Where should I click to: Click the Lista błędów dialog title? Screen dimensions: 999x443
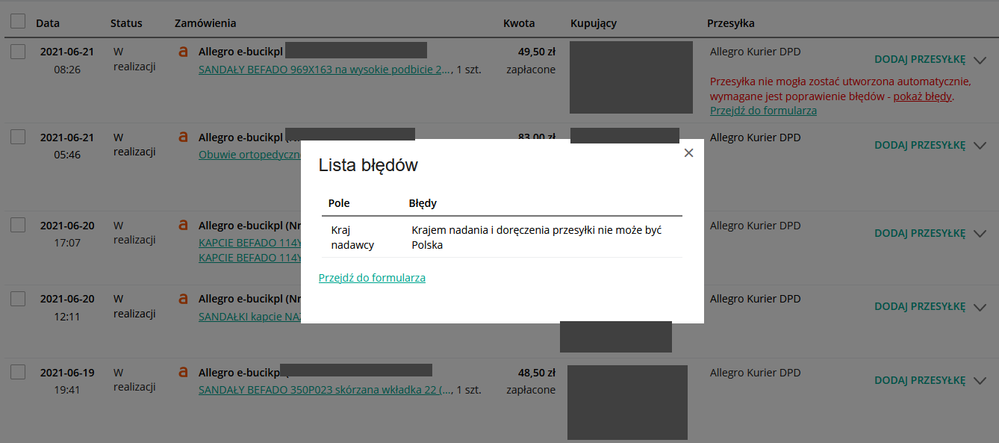[x=368, y=166]
